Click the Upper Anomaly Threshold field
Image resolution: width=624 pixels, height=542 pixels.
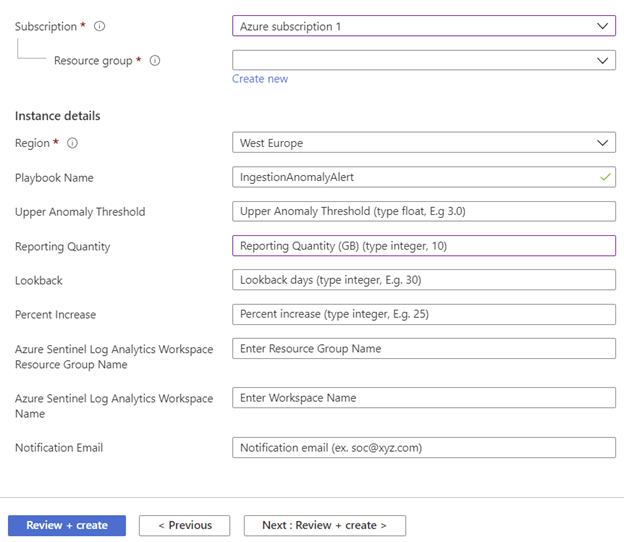click(x=423, y=211)
